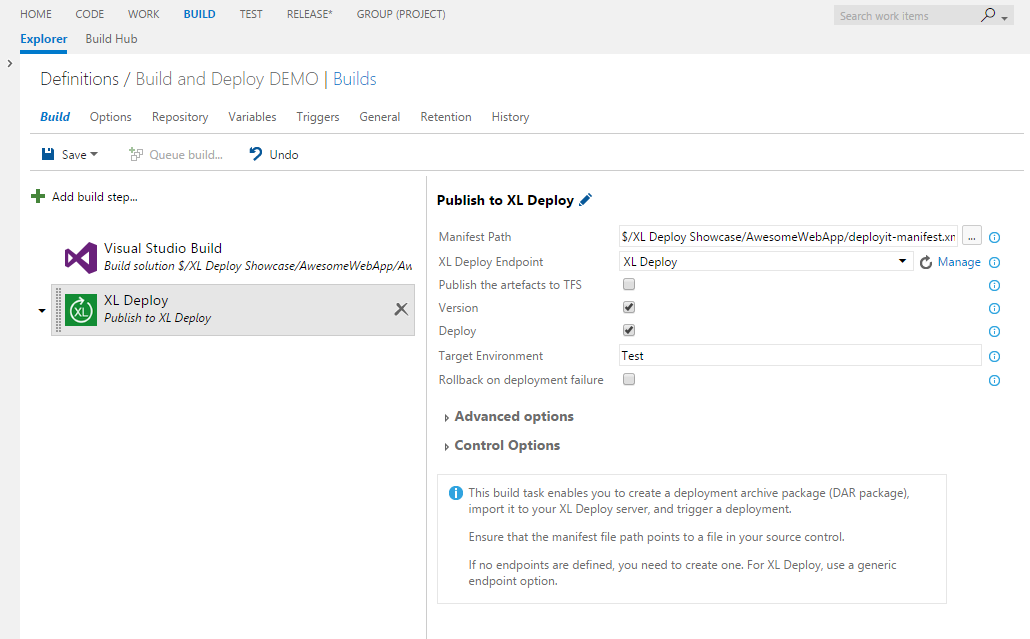Image resolution: width=1030 pixels, height=639 pixels.
Task: Click the Target Environment text field
Action: tap(800, 356)
